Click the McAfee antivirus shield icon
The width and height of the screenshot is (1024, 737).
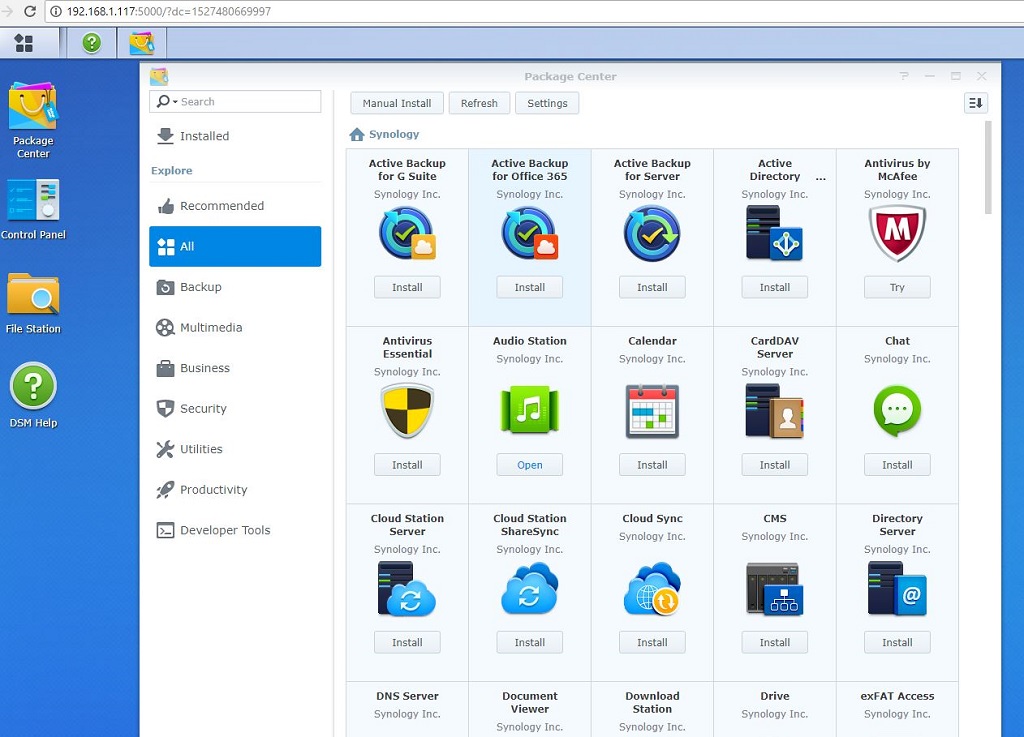[897, 233]
